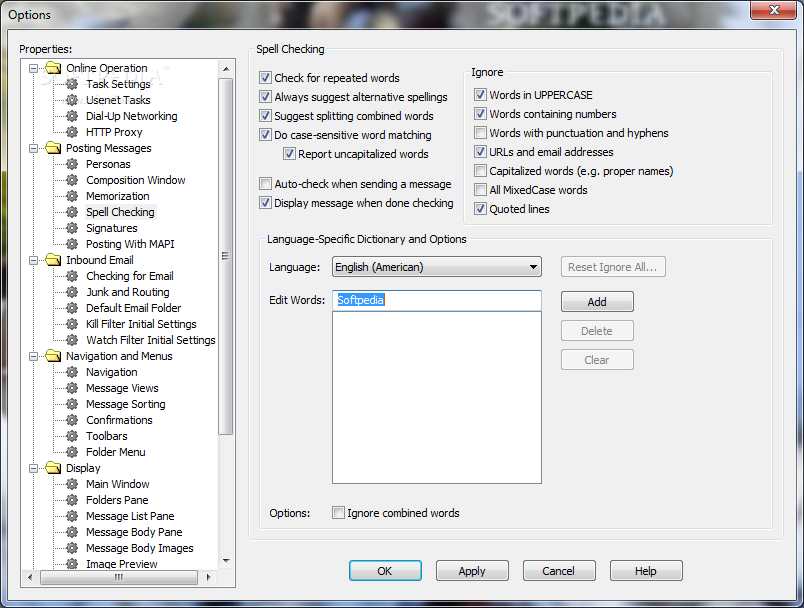
Task: Click the gear icon beside Dial-Up Networking
Action: point(72,116)
